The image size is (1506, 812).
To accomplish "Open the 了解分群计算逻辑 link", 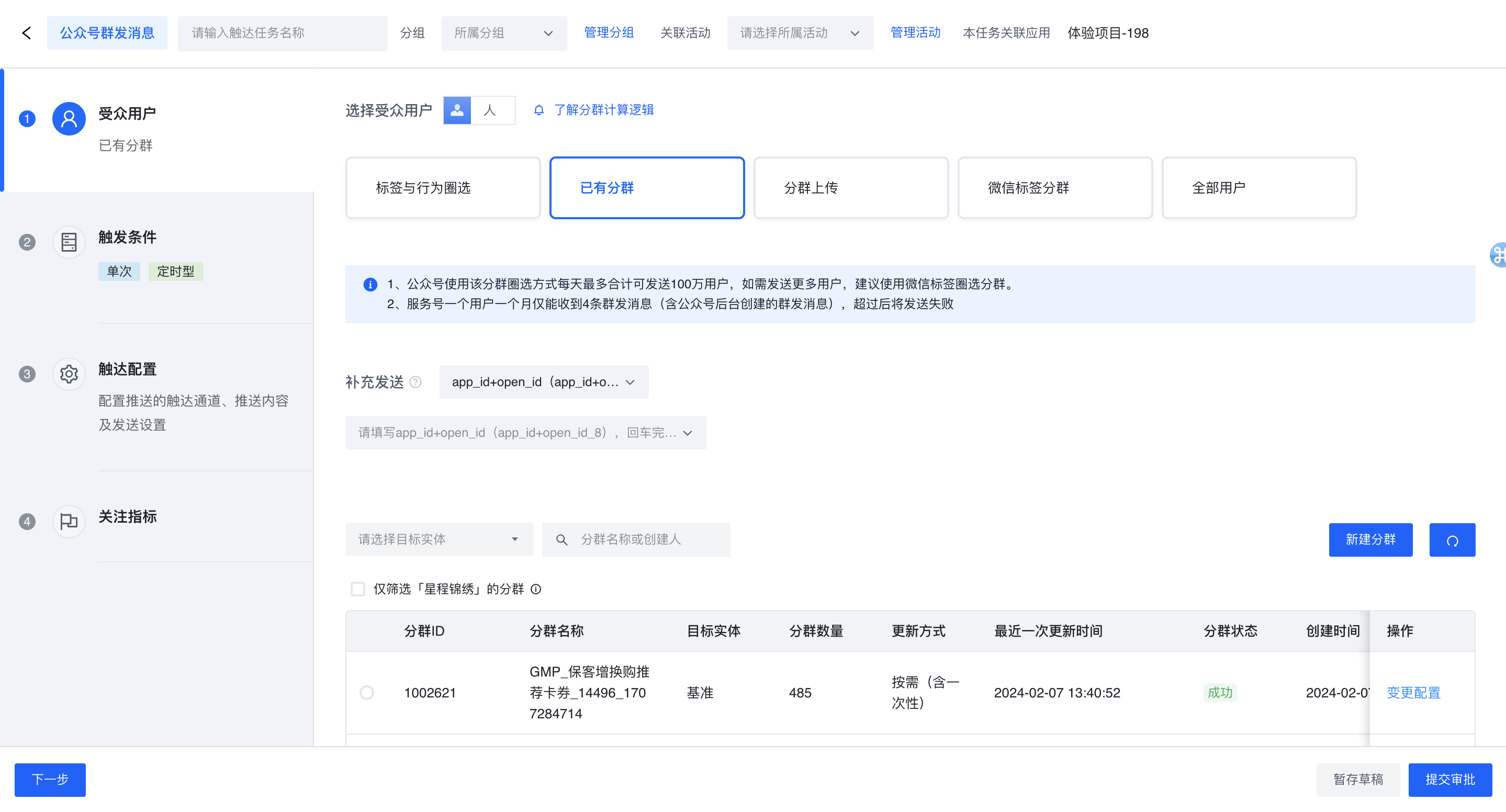I will [603, 110].
